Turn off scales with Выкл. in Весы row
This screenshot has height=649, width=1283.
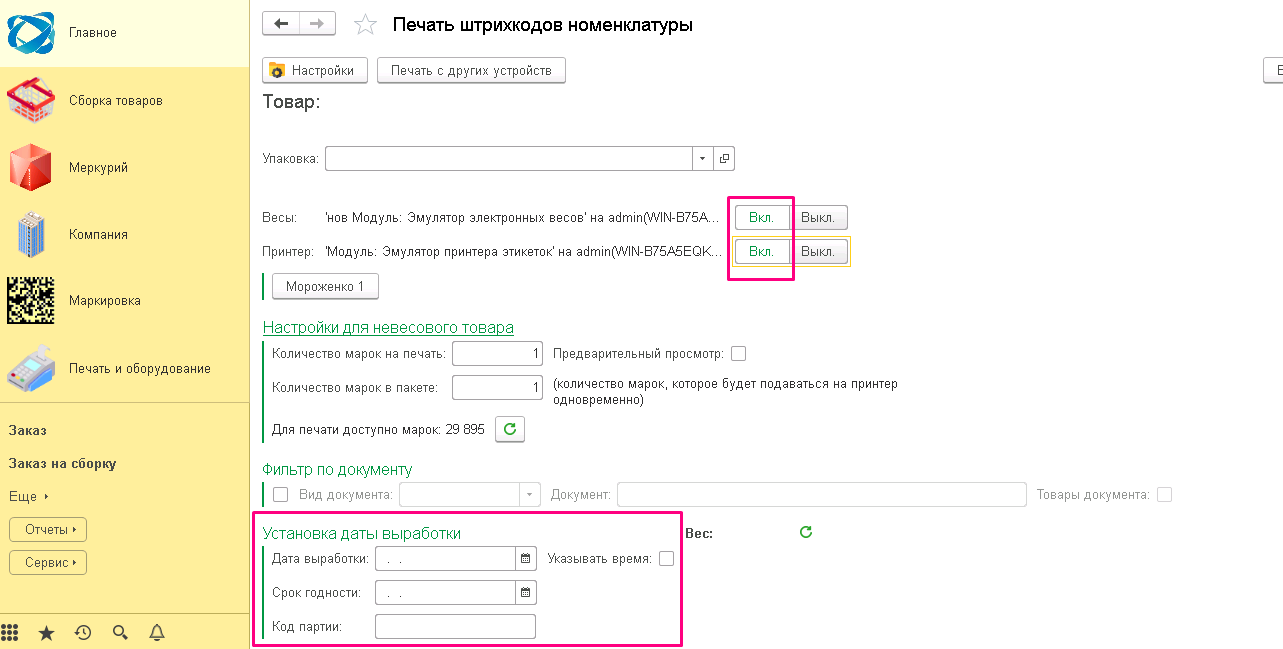click(818, 217)
